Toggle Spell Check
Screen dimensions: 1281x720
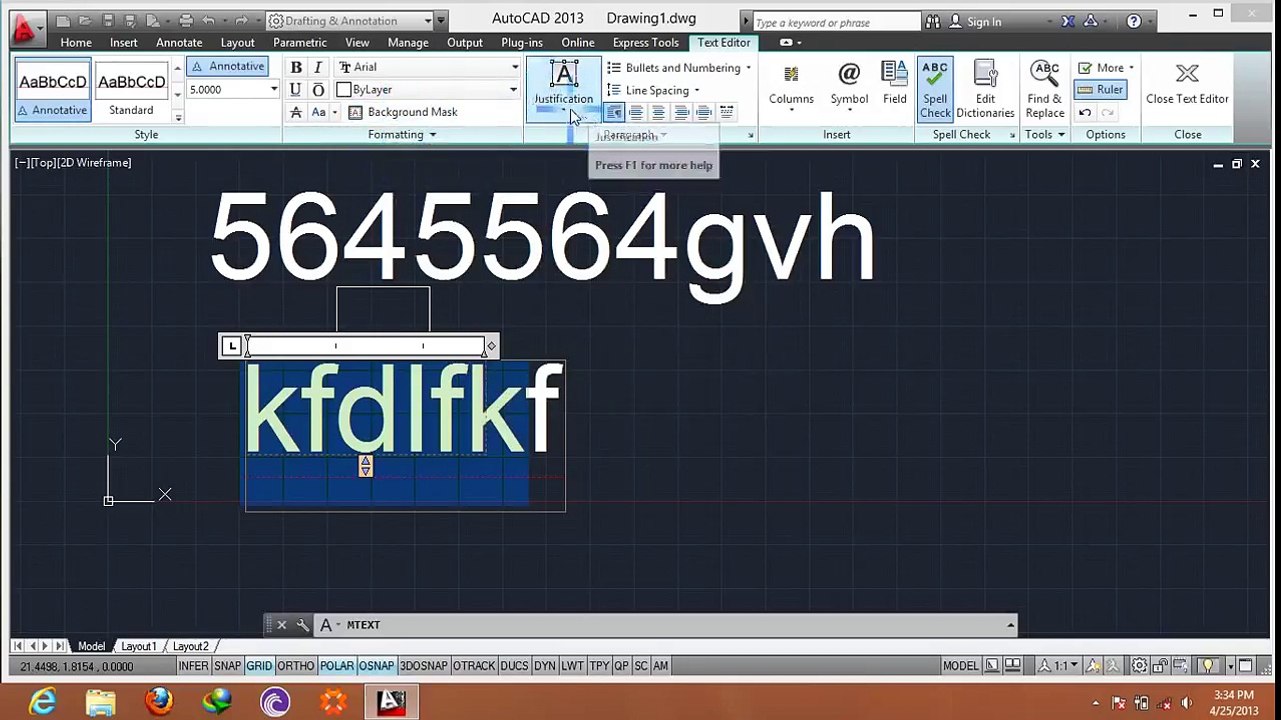click(935, 90)
